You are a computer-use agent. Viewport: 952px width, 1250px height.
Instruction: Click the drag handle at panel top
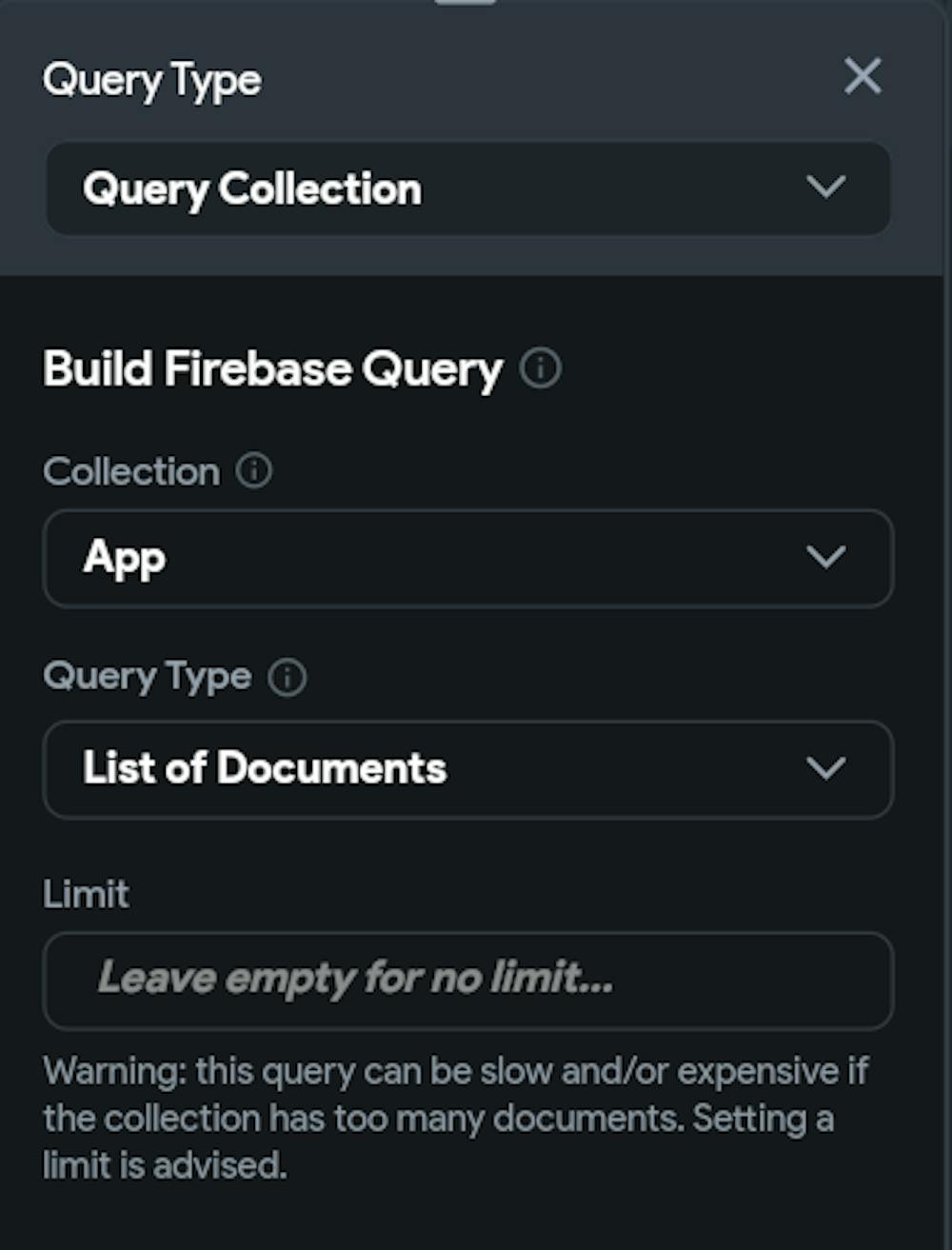click(x=465, y=3)
